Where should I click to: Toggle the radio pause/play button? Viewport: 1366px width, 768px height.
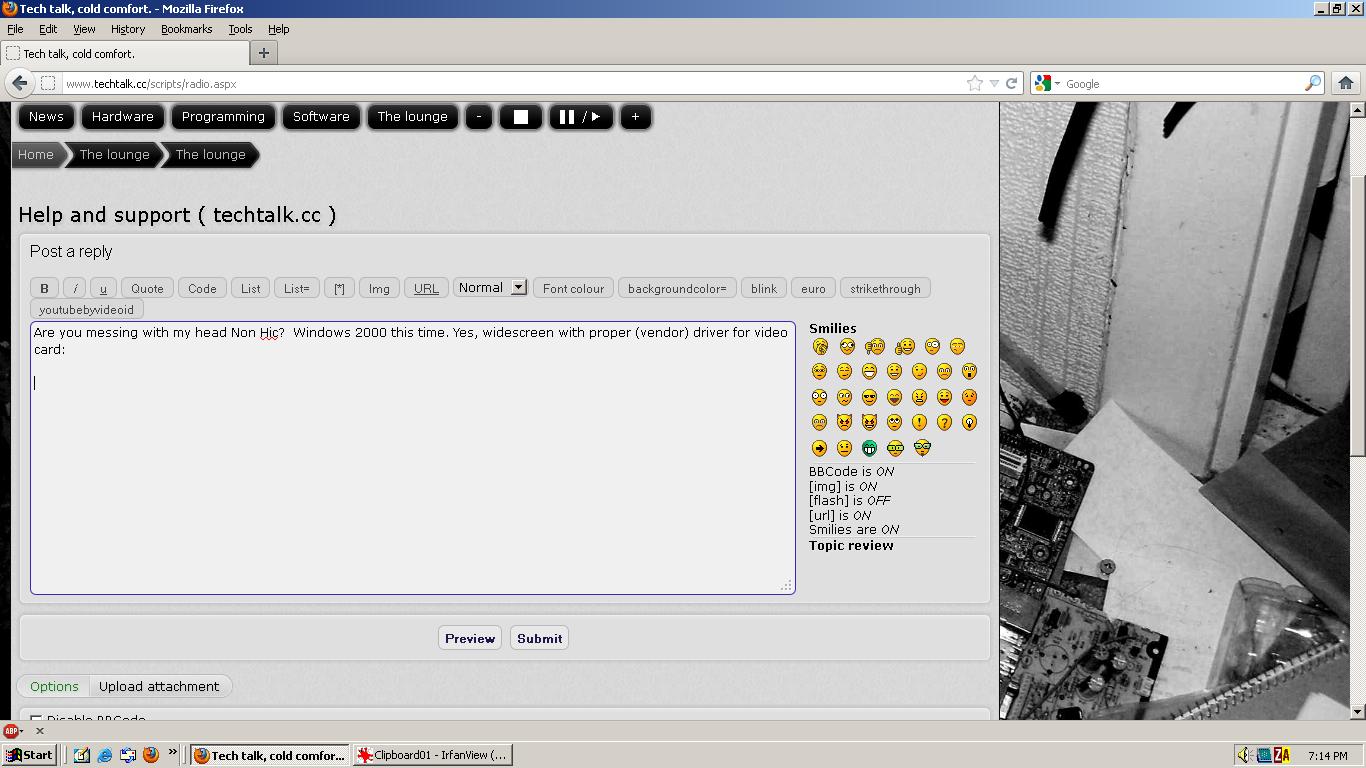coord(581,117)
